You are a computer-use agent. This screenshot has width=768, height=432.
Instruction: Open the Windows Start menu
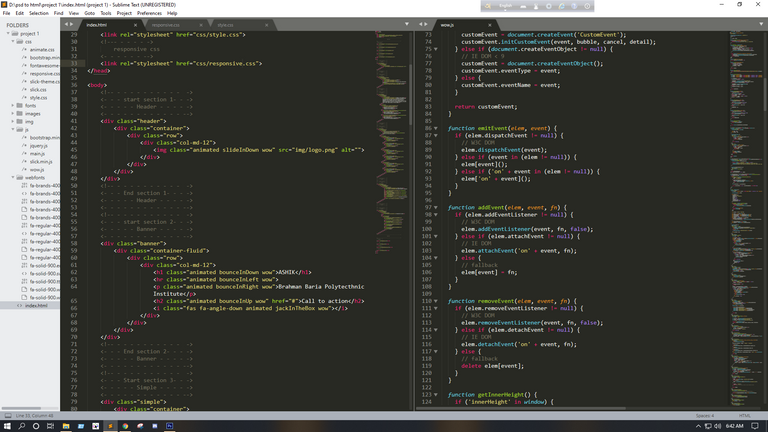[x=7, y=426]
